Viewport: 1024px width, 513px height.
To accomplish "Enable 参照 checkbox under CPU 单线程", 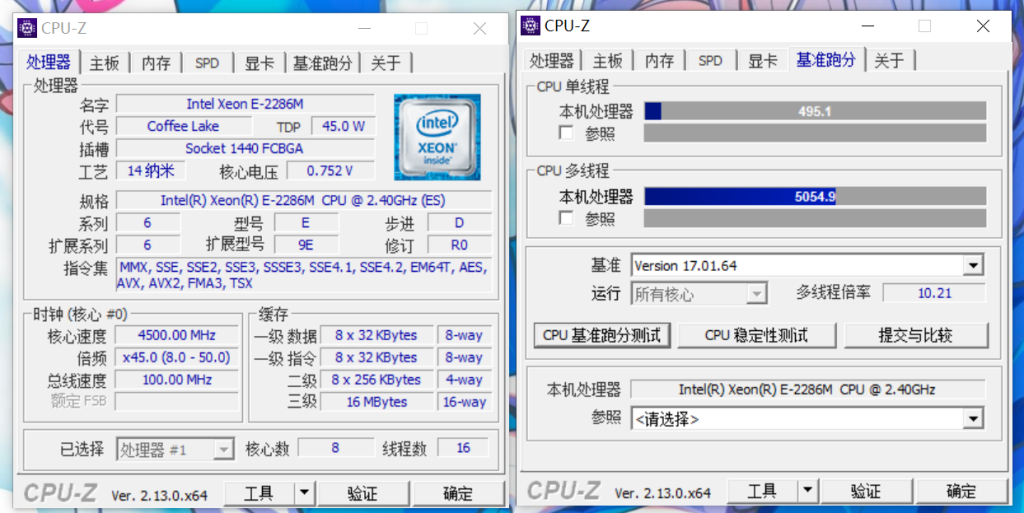I will click(x=566, y=133).
